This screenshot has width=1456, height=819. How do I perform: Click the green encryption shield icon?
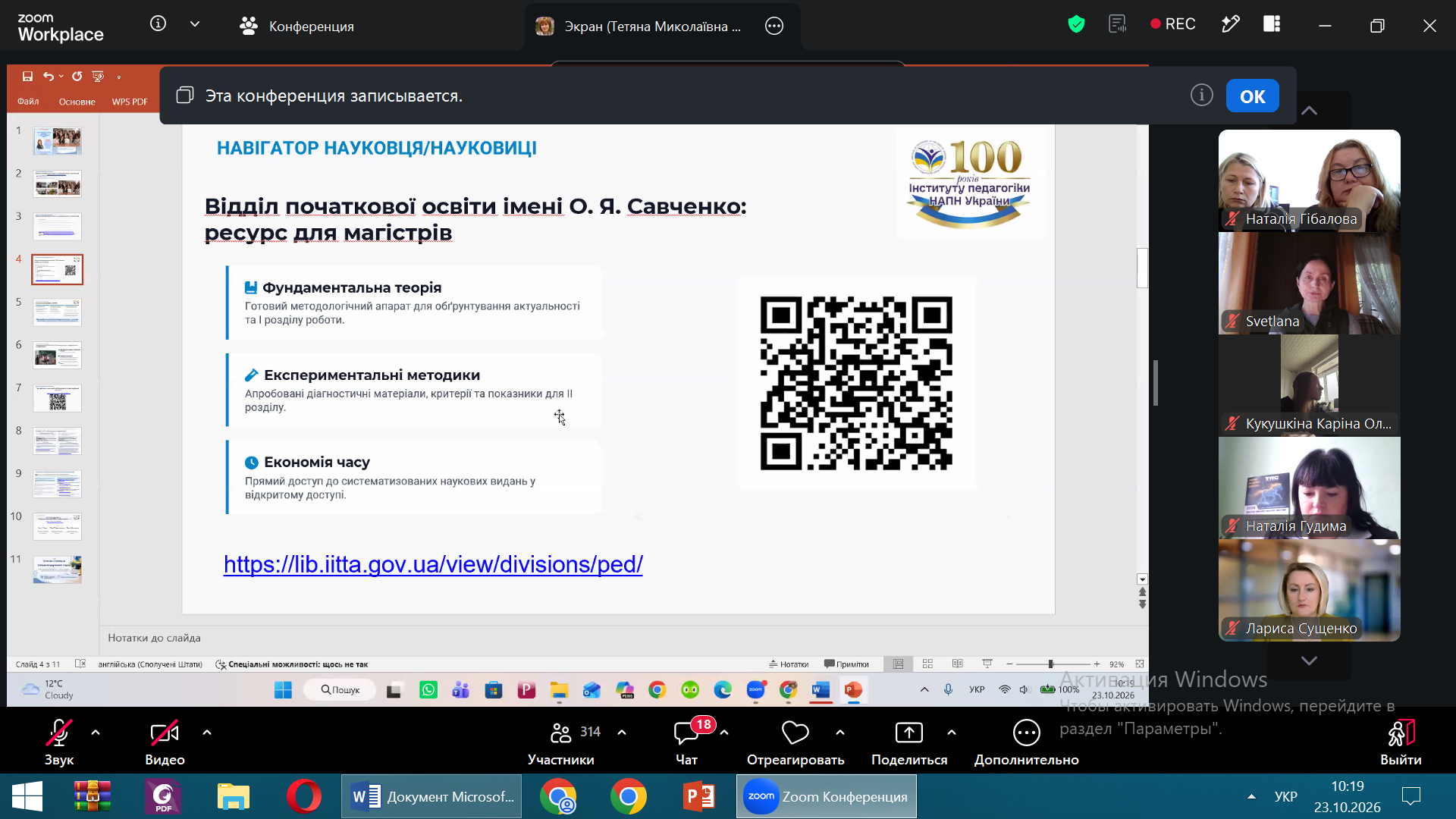pyautogui.click(x=1076, y=24)
